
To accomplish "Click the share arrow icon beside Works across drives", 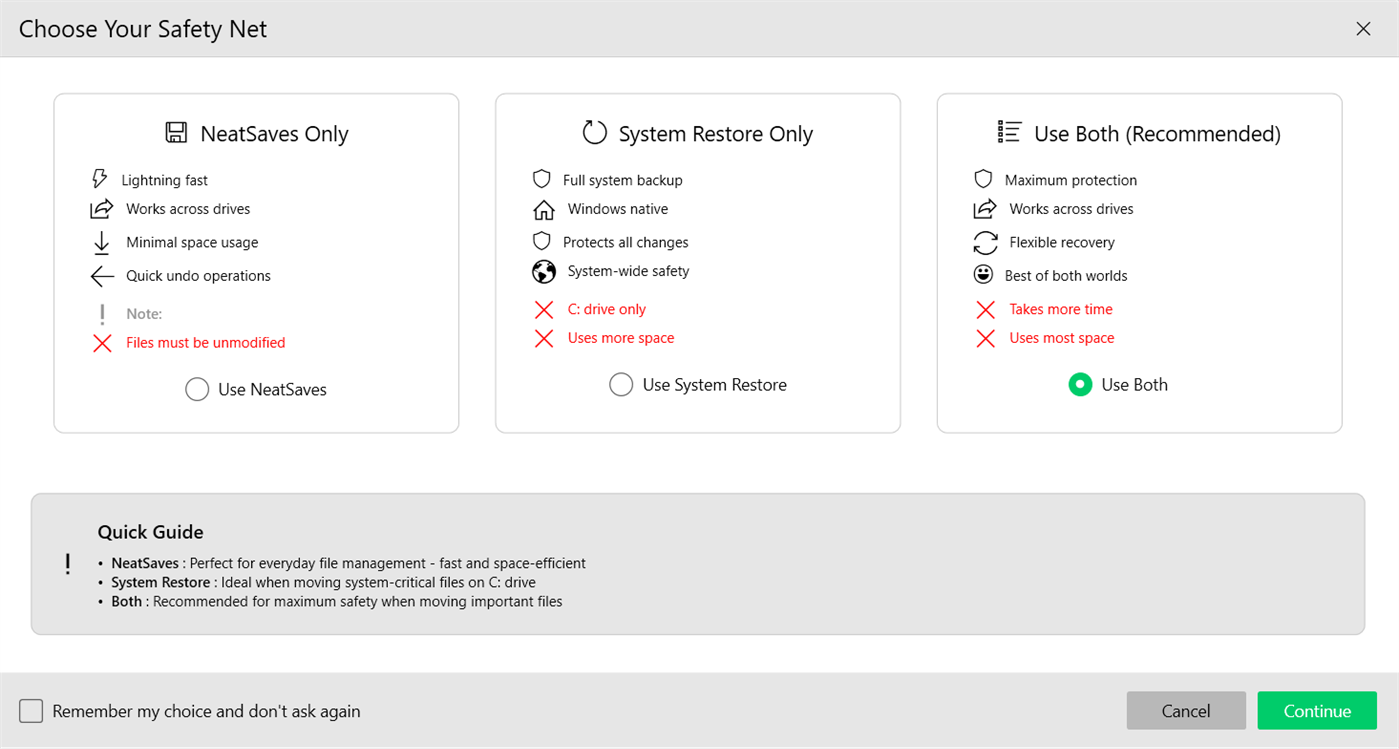I will click(x=100, y=208).
